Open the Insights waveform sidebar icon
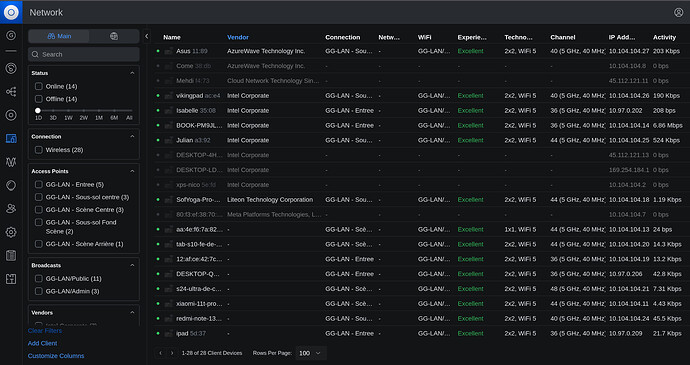Screen dimensions: 690x365 click(11, 162)
